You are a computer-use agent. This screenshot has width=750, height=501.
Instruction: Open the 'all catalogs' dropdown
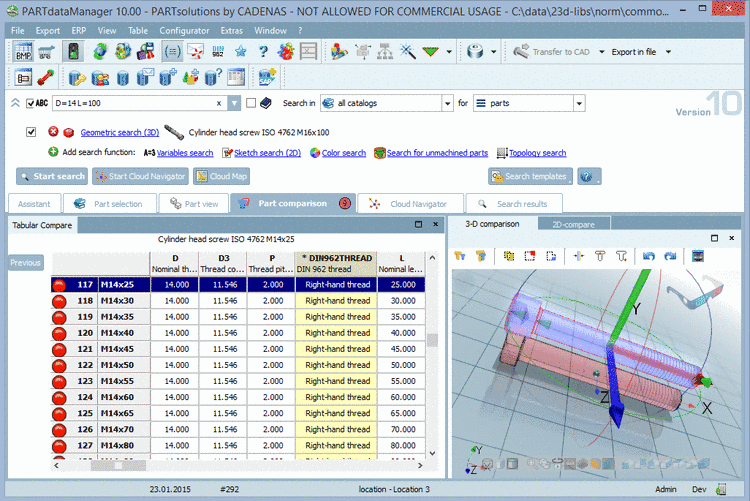pyautogui.click(x=447, y=103)
